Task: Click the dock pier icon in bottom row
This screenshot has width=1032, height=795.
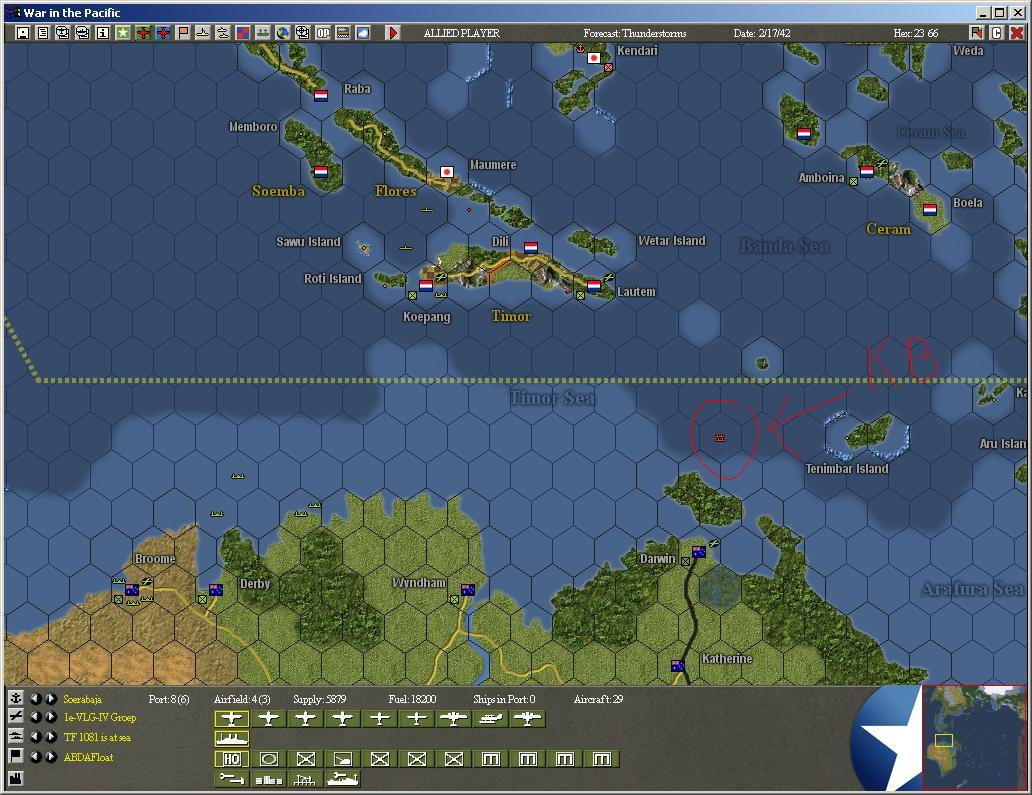Action: (x=305, y=779)
